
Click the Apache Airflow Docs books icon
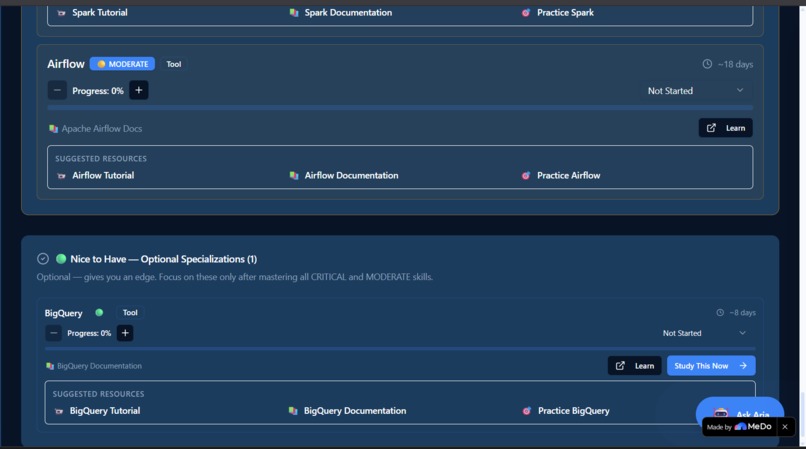pyautogui.click(x=53, y=129)
